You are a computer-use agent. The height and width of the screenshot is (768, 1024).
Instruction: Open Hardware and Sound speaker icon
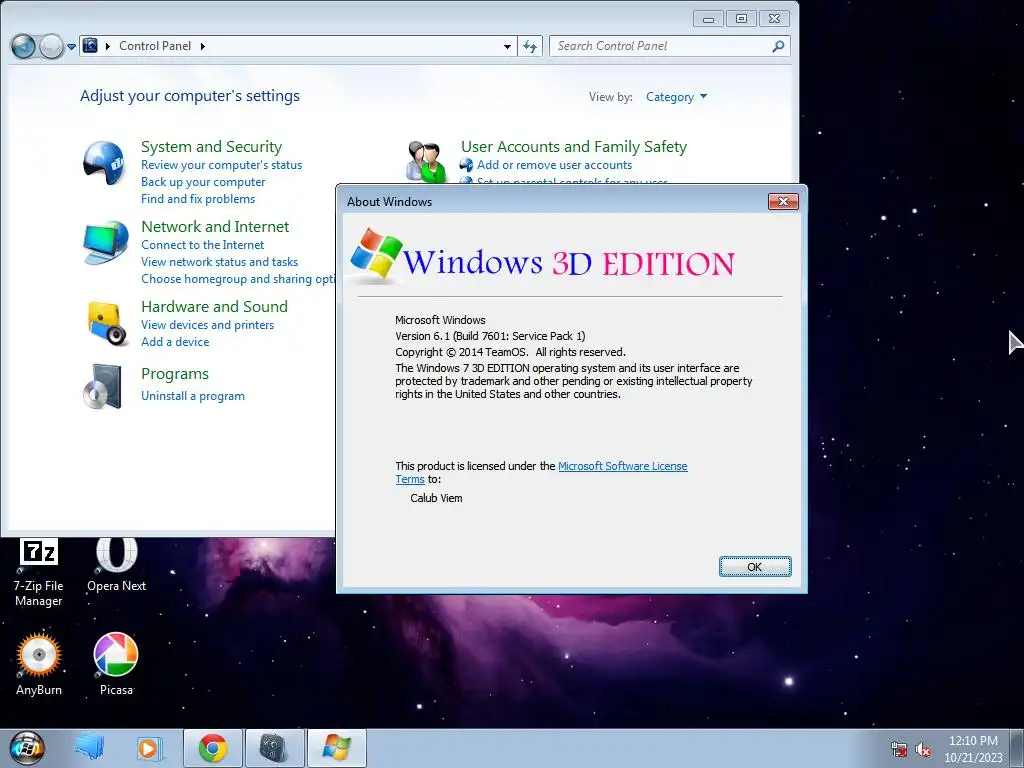(x=106, y=323)
